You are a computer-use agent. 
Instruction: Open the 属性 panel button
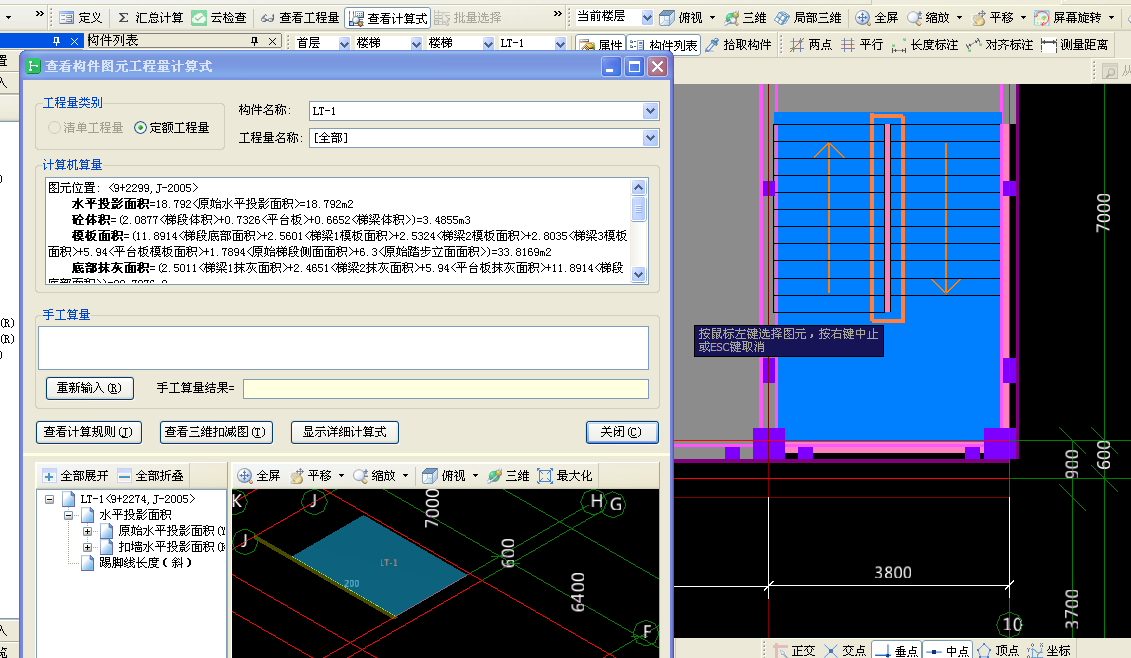[602, 45]
